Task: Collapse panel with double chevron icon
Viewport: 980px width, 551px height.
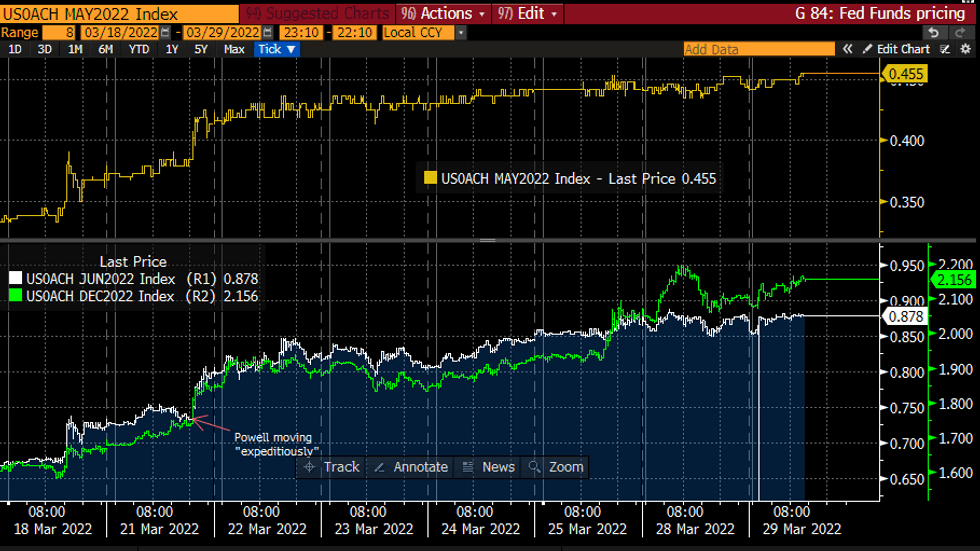Action: (847, 49)
